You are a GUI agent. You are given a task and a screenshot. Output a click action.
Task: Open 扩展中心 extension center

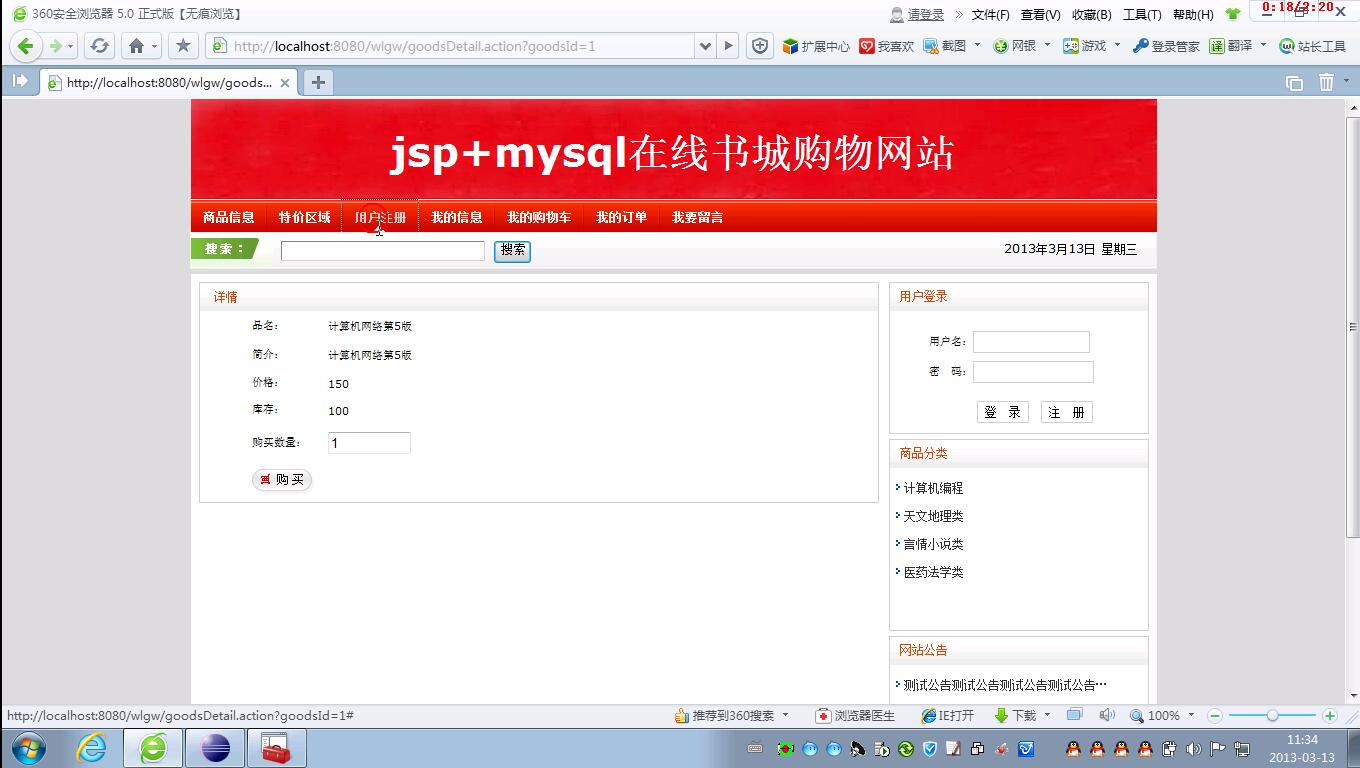point(816,46)
